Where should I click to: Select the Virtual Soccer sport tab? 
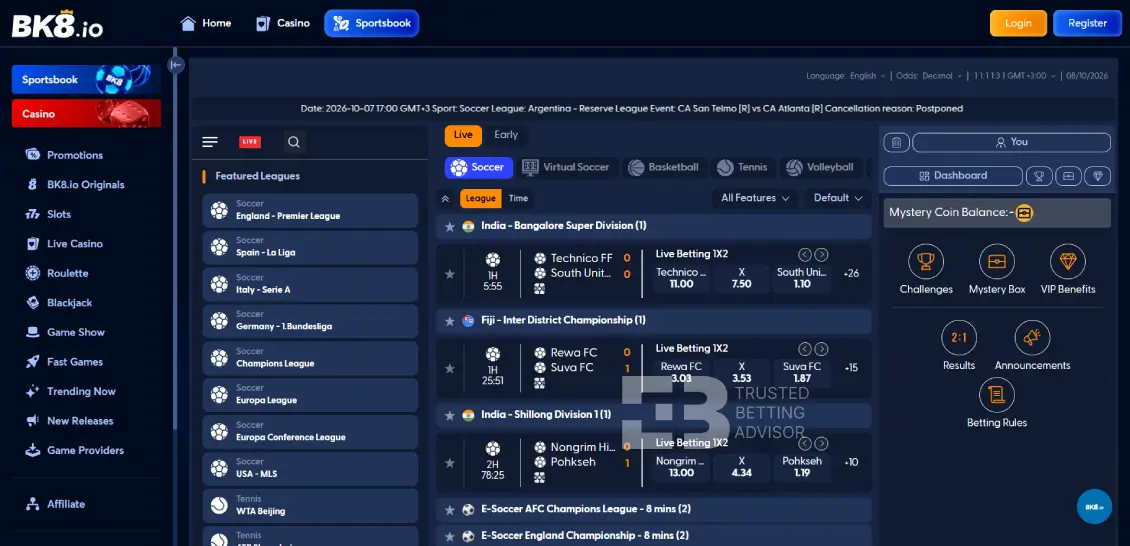click(x=566, y=167)
